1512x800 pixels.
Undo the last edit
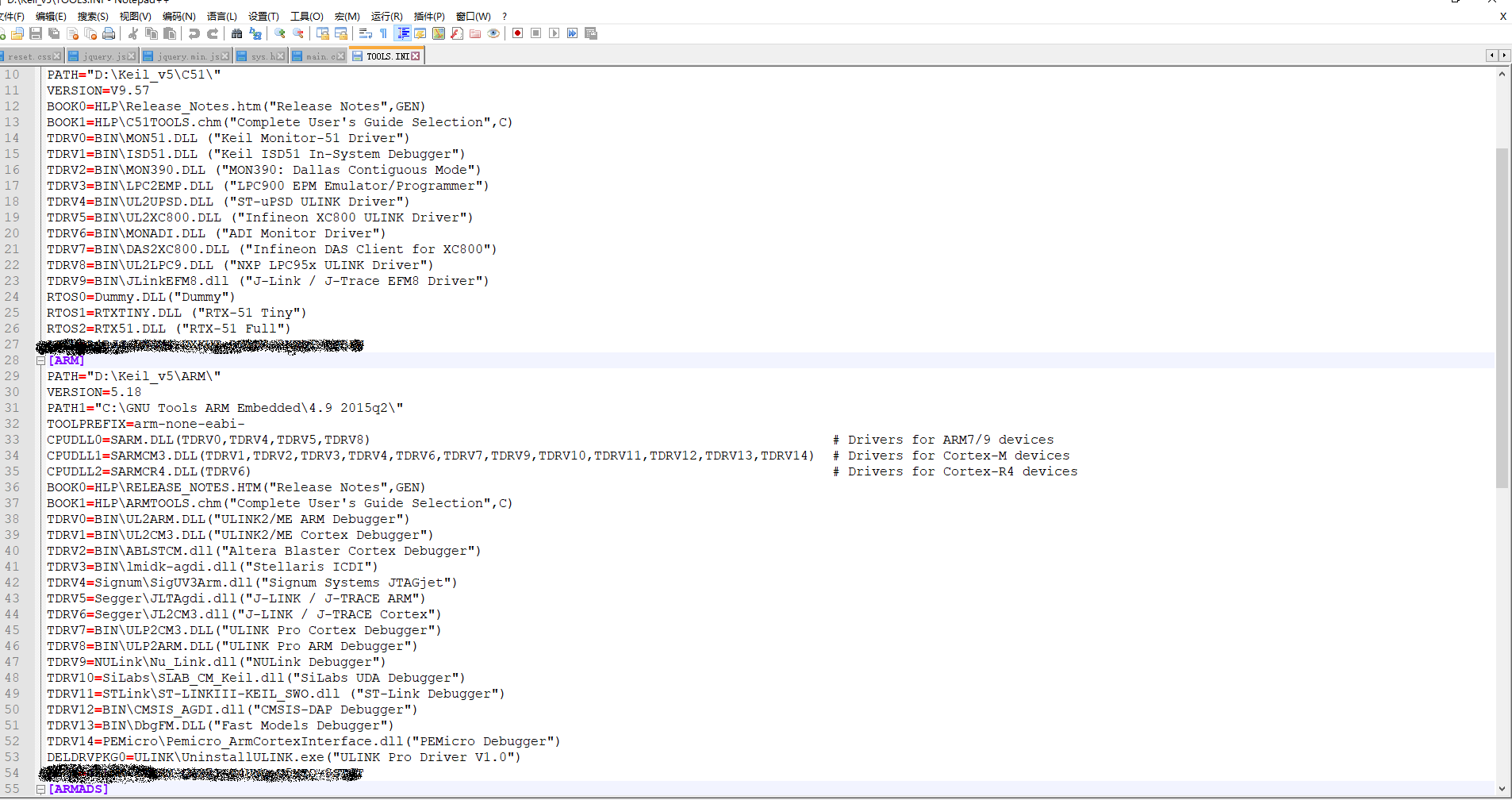[194, 33]
